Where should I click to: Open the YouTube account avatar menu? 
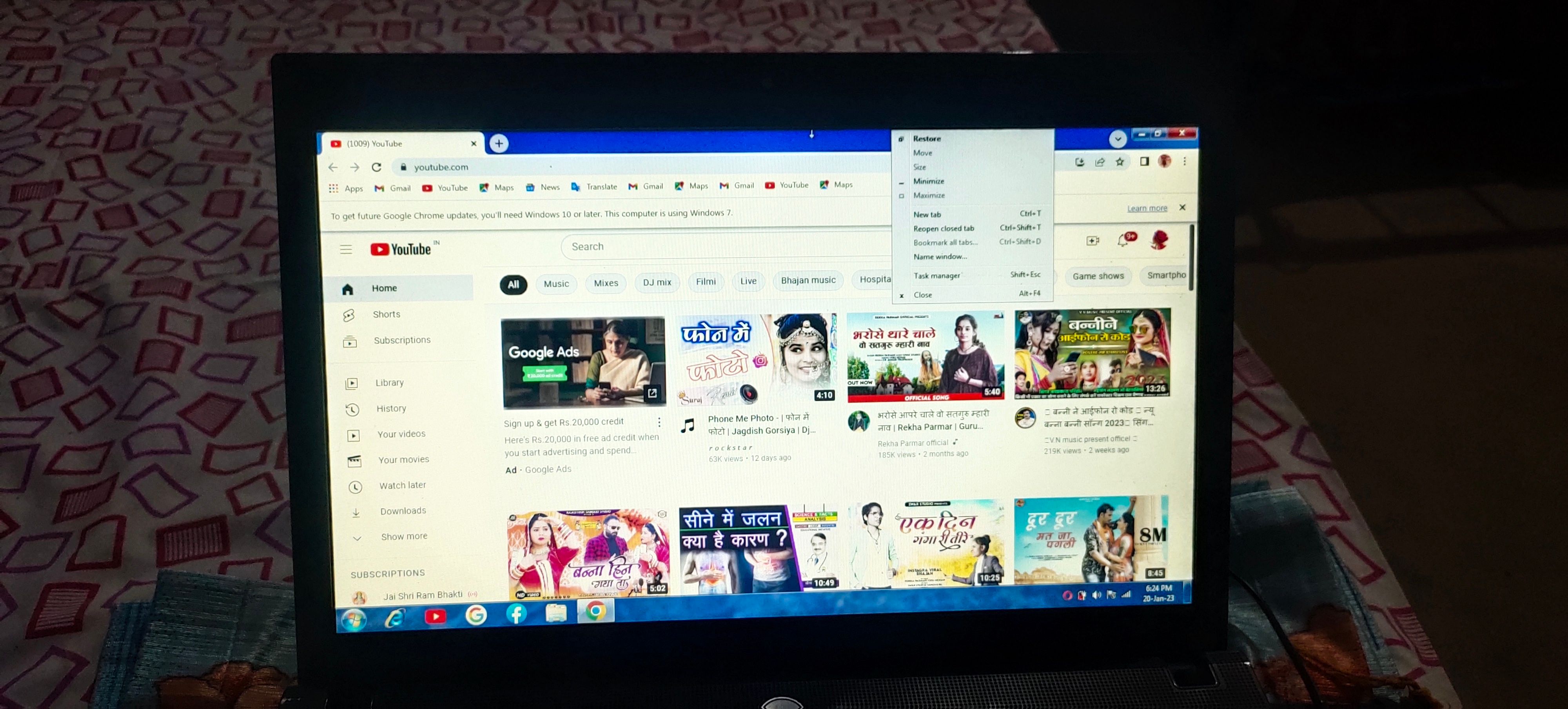pos(1160,239)
